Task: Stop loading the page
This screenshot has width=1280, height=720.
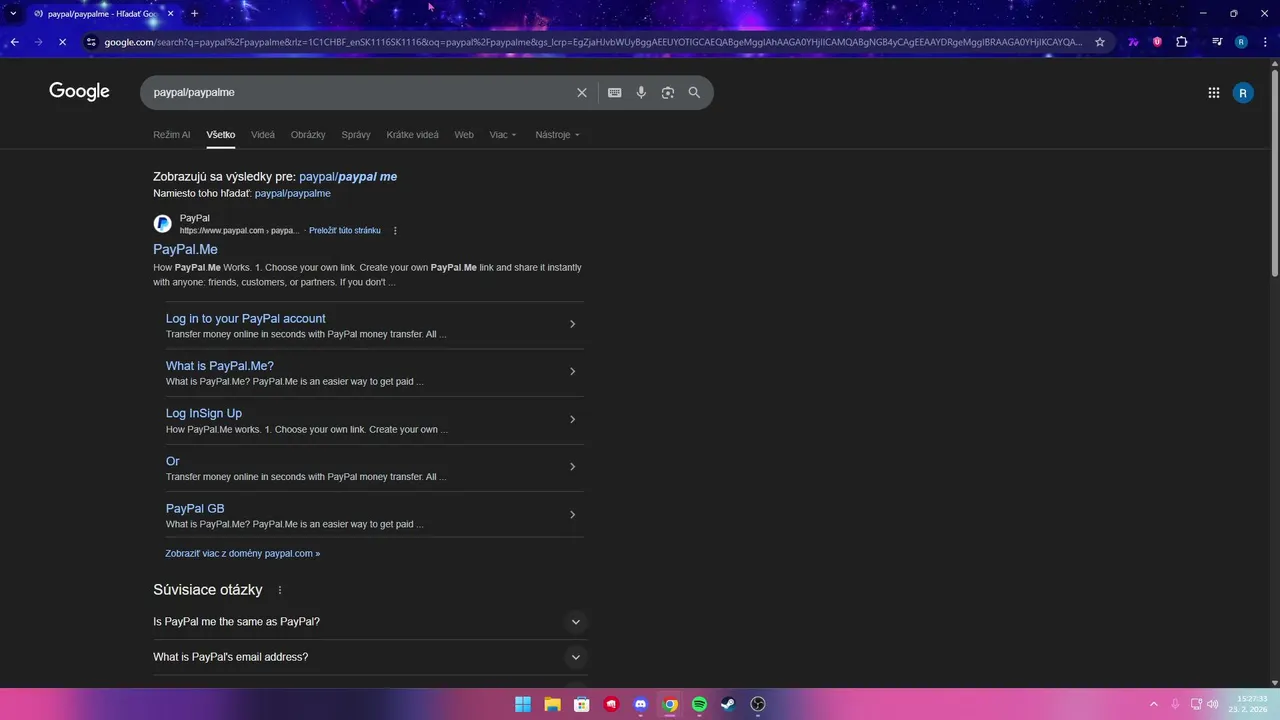Action: point(62,42)
